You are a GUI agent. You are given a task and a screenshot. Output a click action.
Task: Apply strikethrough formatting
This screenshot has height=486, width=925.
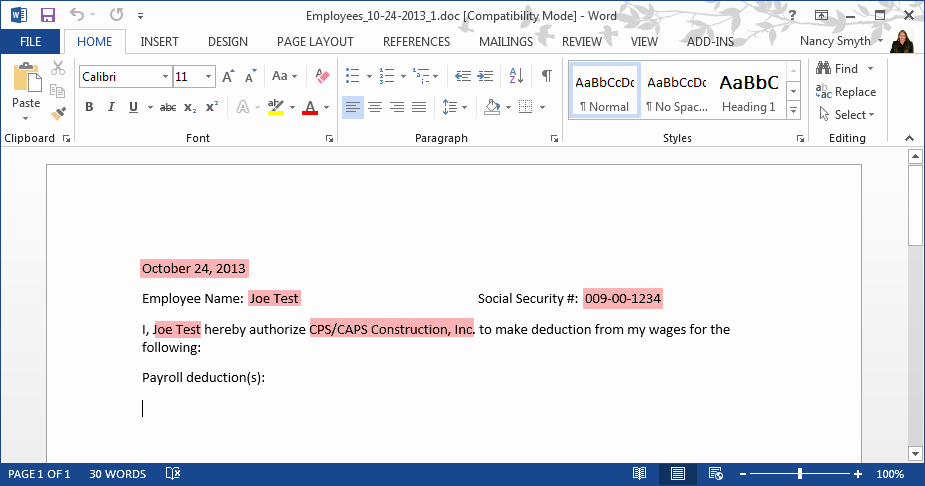[168, 107]
